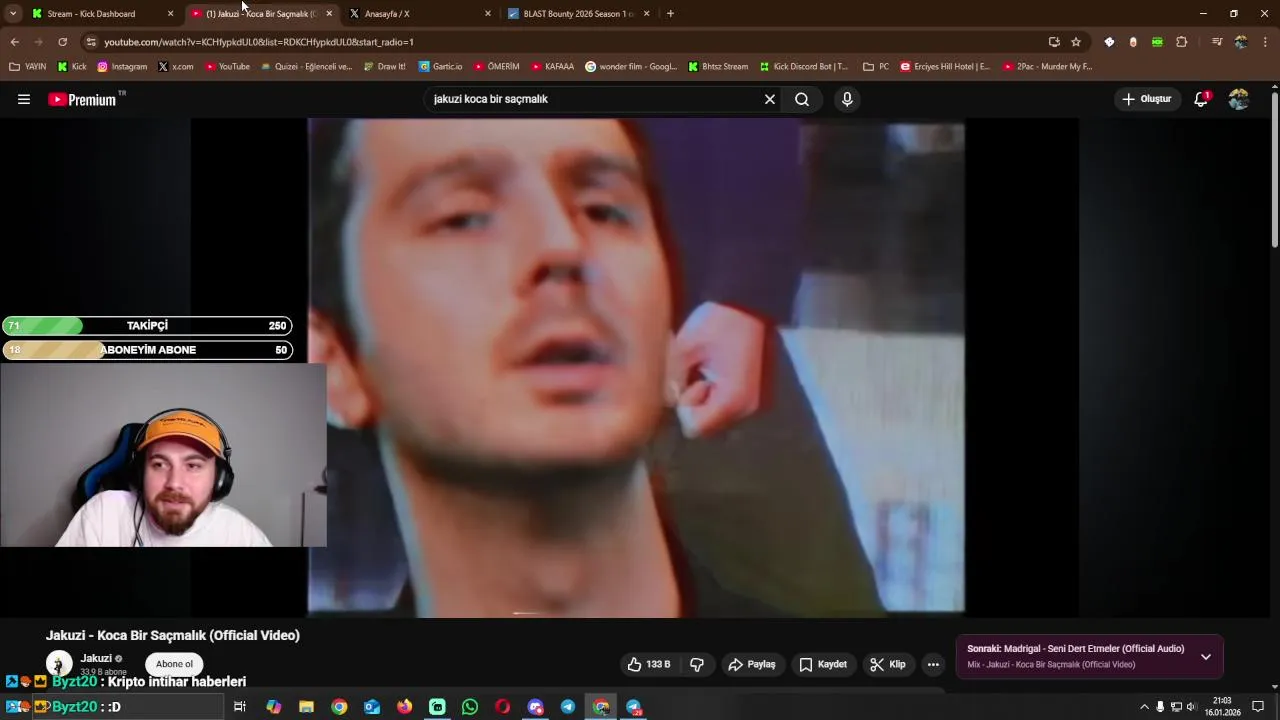
Task: Expand the Sonraki playlist panel chevron
Action: (1206, 657)
